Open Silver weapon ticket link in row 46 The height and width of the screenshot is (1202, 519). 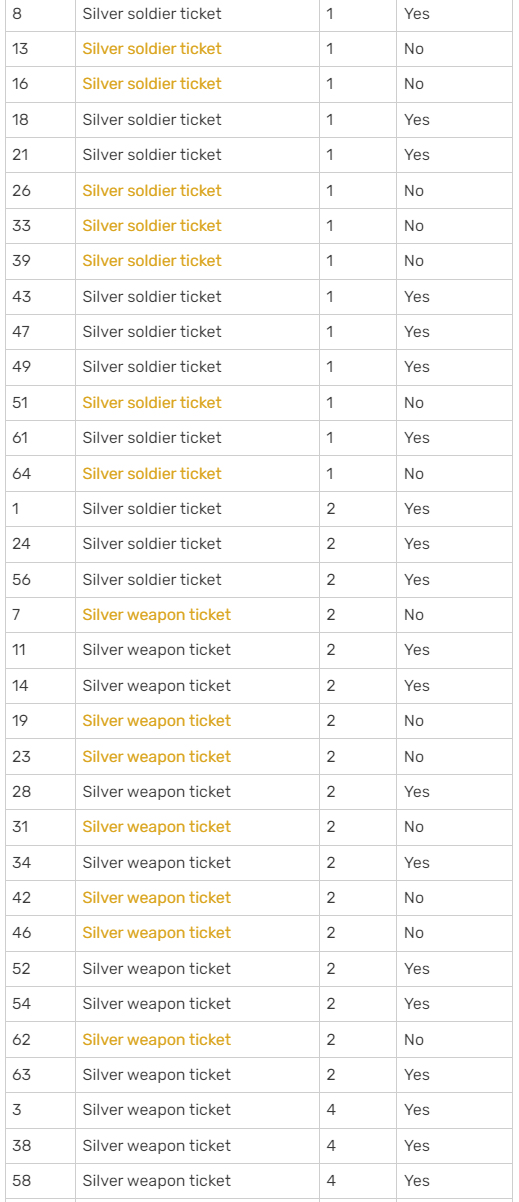pyautogui.click(x=157, y=933)
